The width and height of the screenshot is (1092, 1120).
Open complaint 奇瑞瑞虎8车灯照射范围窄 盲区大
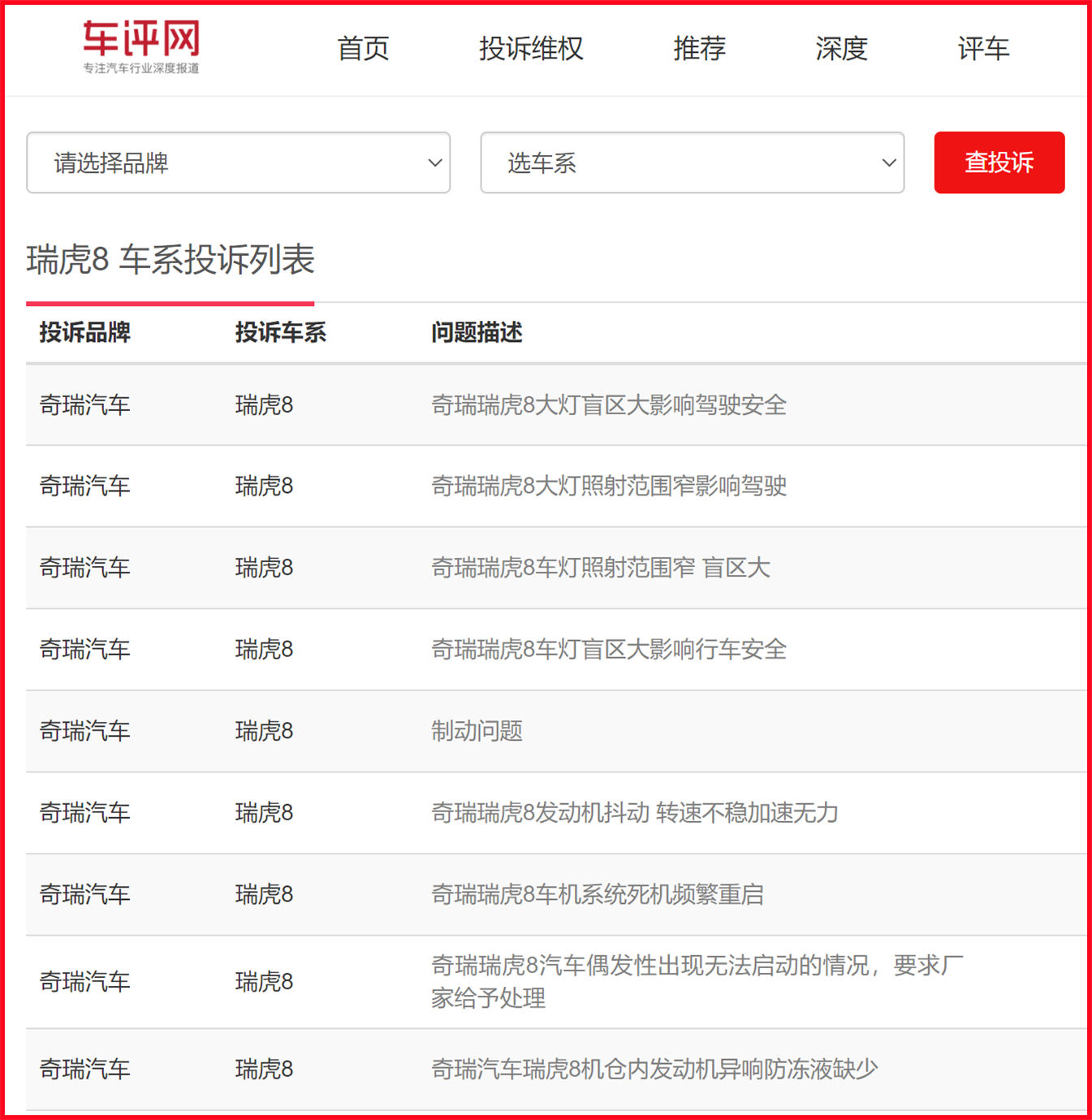coord(600,567)
